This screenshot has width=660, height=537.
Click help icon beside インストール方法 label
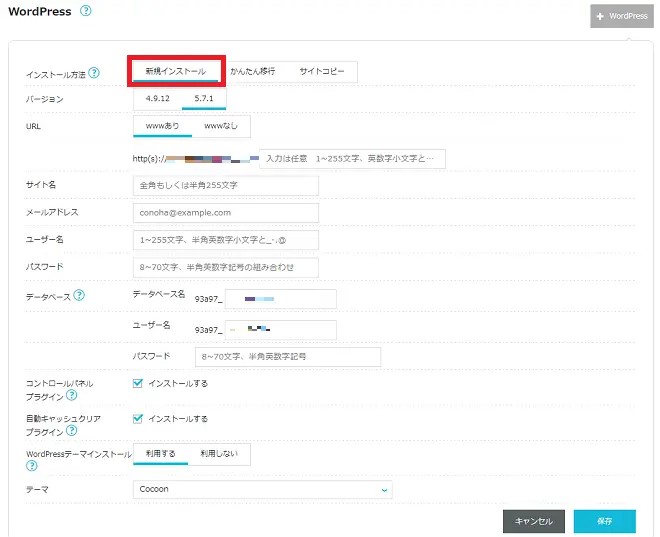click(x=94, y=73)
